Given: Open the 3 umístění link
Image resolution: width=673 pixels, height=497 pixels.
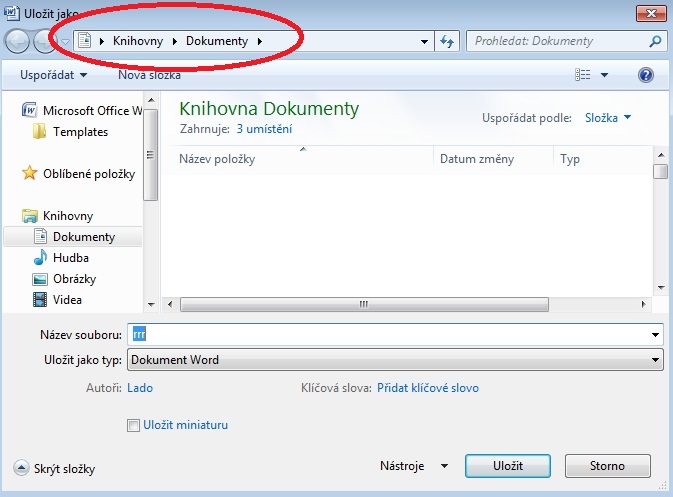Looking at the screenshot, I should [264, 129].
